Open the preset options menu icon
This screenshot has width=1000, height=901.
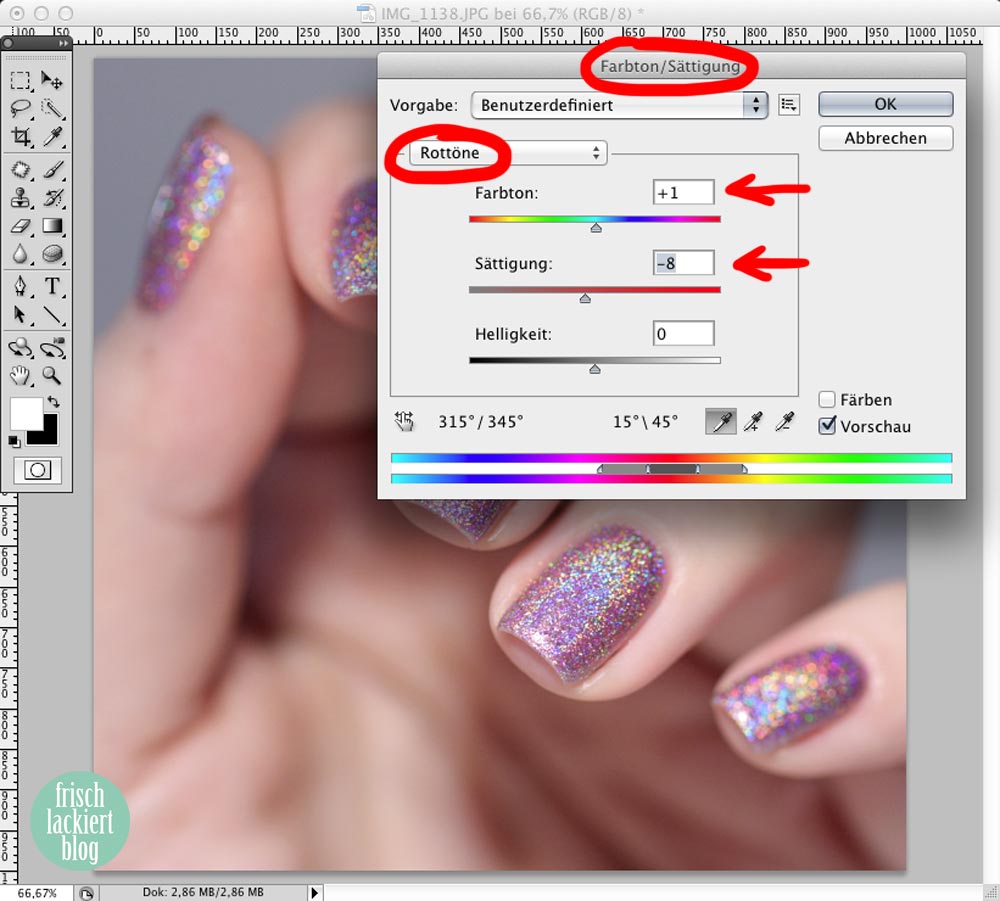click(x=789, y=105)
